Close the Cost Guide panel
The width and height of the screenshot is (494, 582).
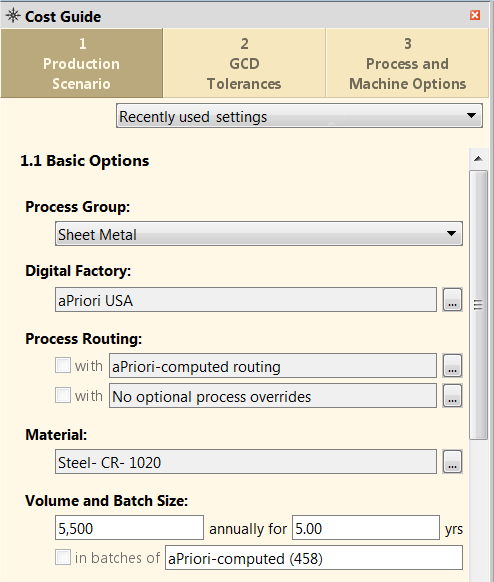(475, 15)
